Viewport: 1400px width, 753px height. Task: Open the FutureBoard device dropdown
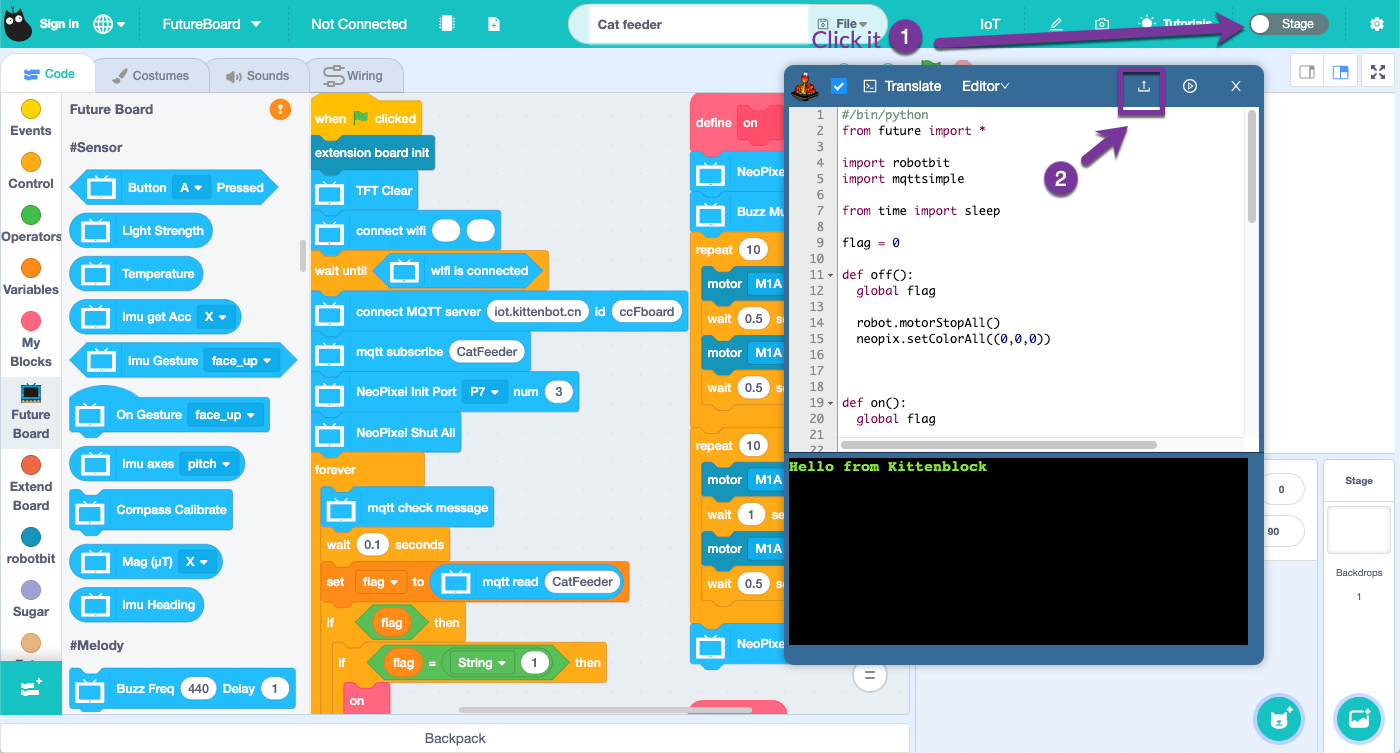[211, 24]
